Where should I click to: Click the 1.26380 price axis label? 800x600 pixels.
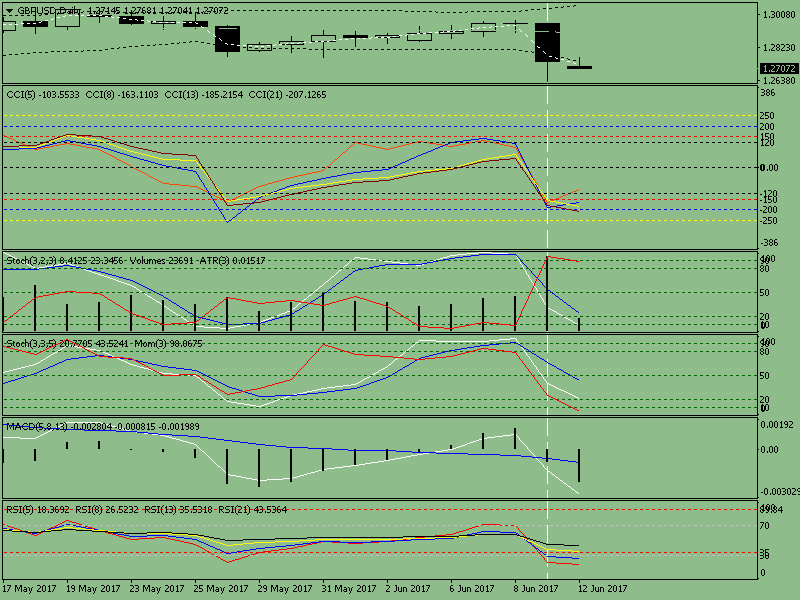tap(779, 81)
